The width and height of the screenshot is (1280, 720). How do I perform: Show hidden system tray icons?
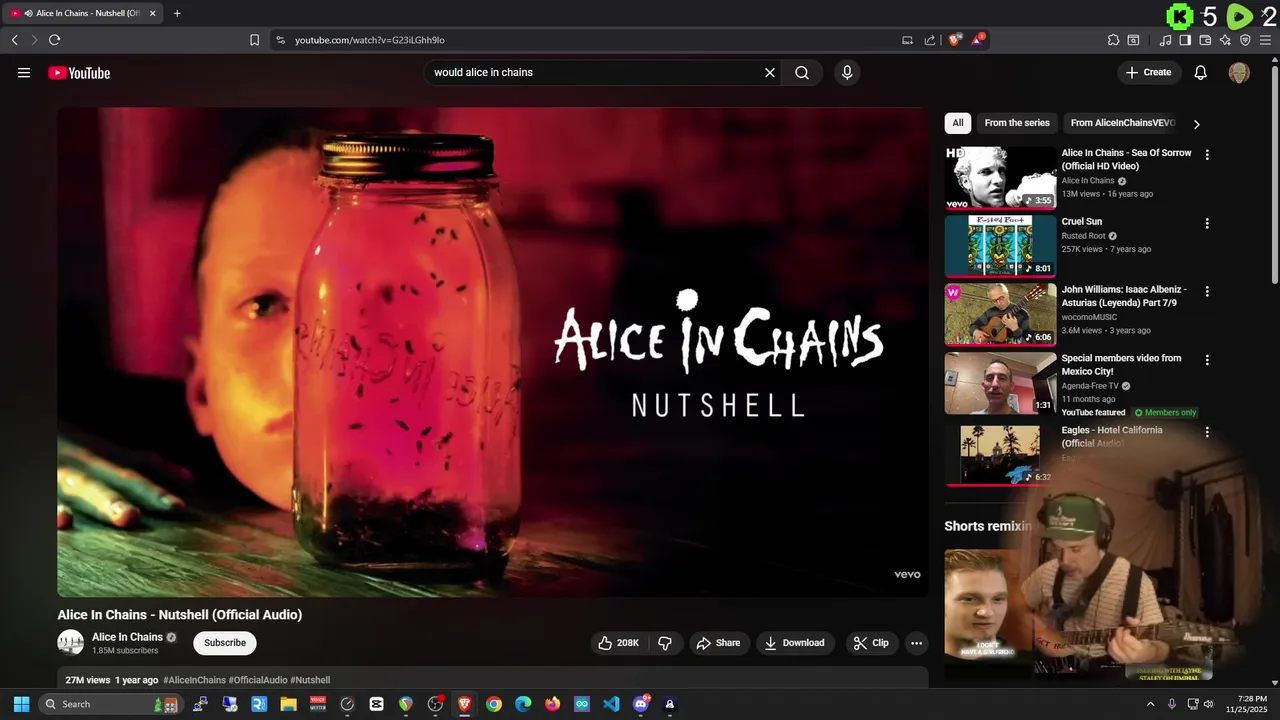click(x=1150, y=704)
